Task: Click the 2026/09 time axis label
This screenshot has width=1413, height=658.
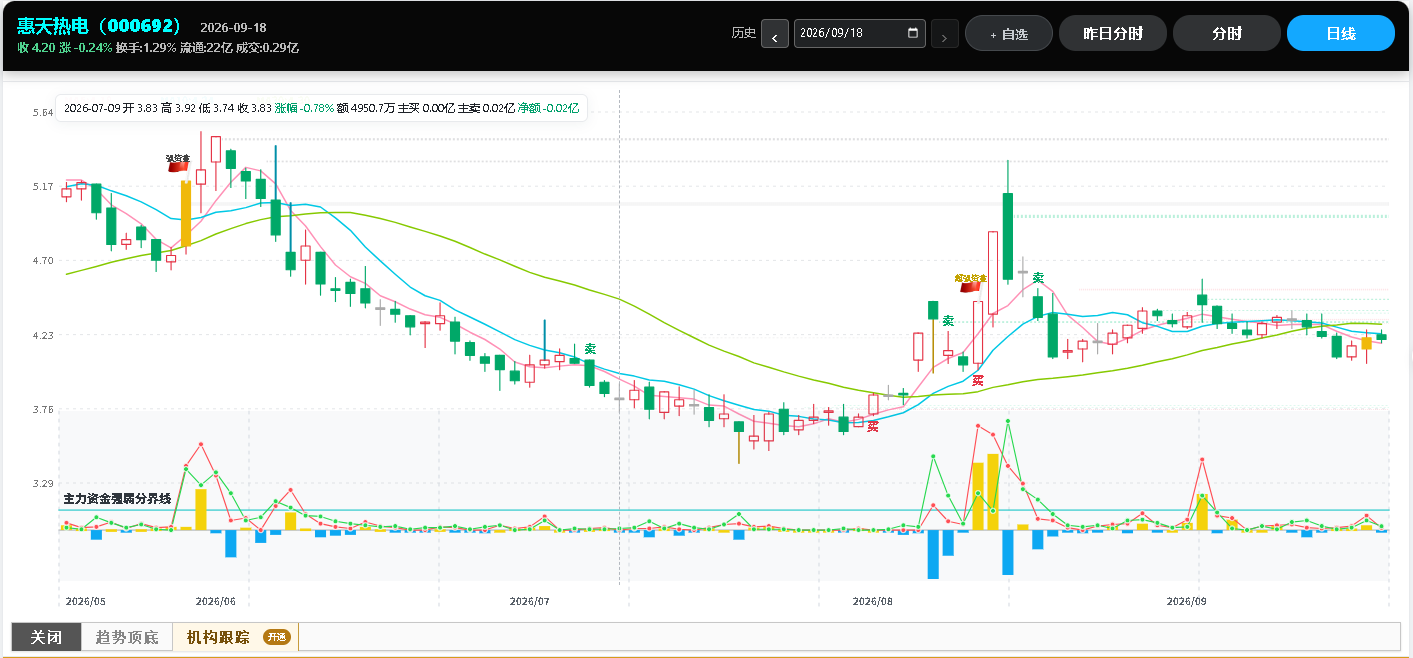Action: click(x=1188, y=601)
